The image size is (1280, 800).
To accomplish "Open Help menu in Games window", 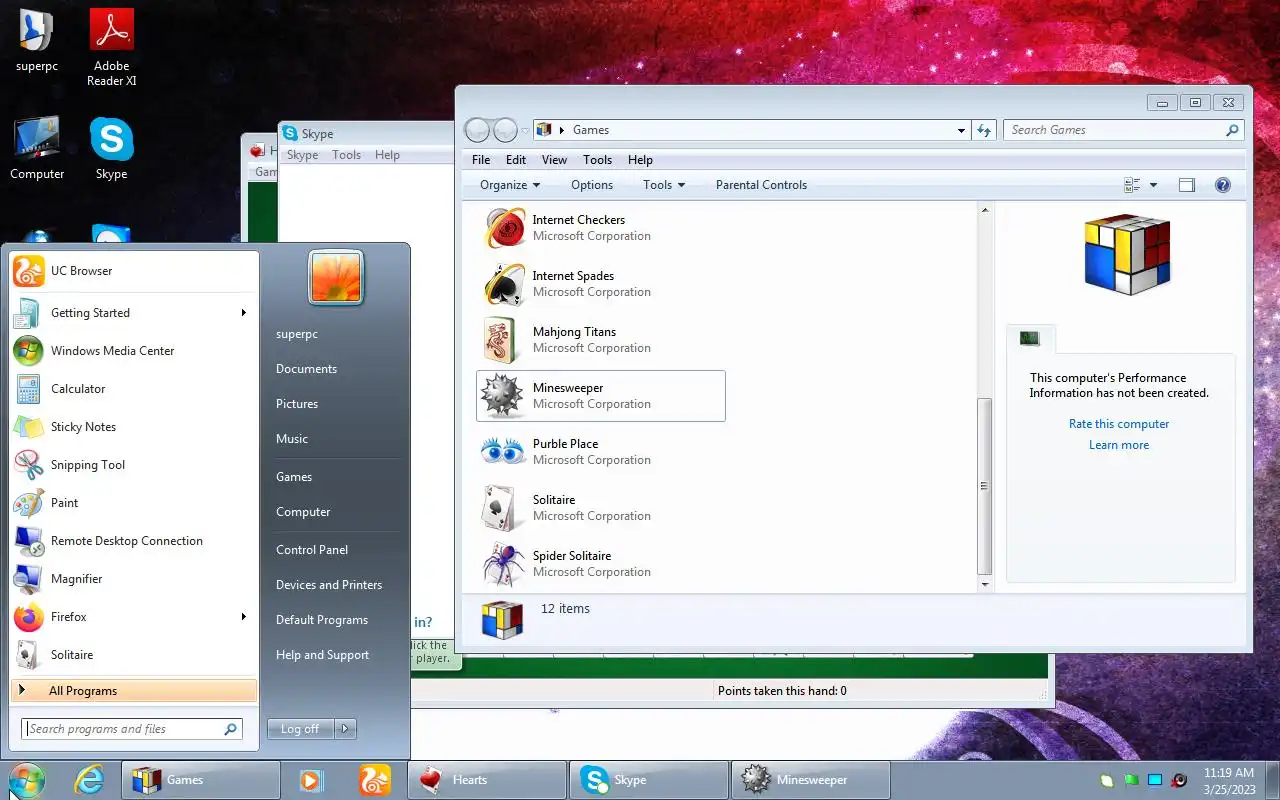I will point(640,160).
